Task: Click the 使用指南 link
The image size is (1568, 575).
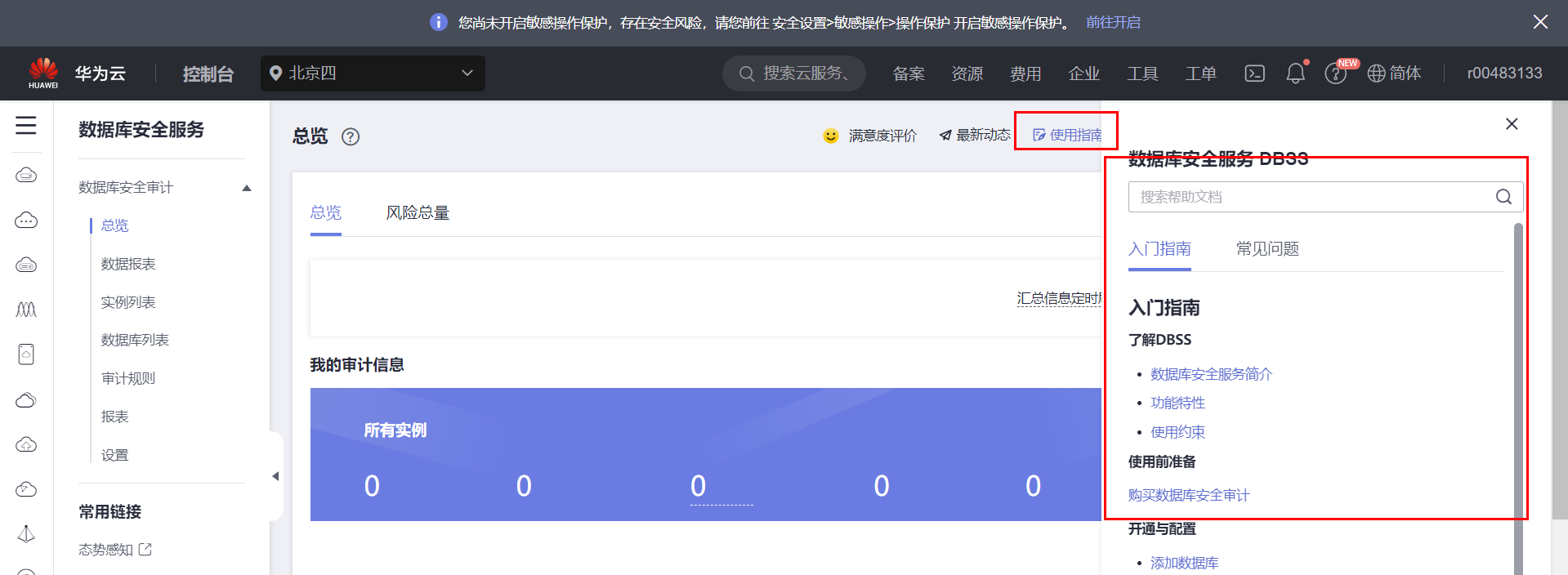Action: click(1067, 136)
